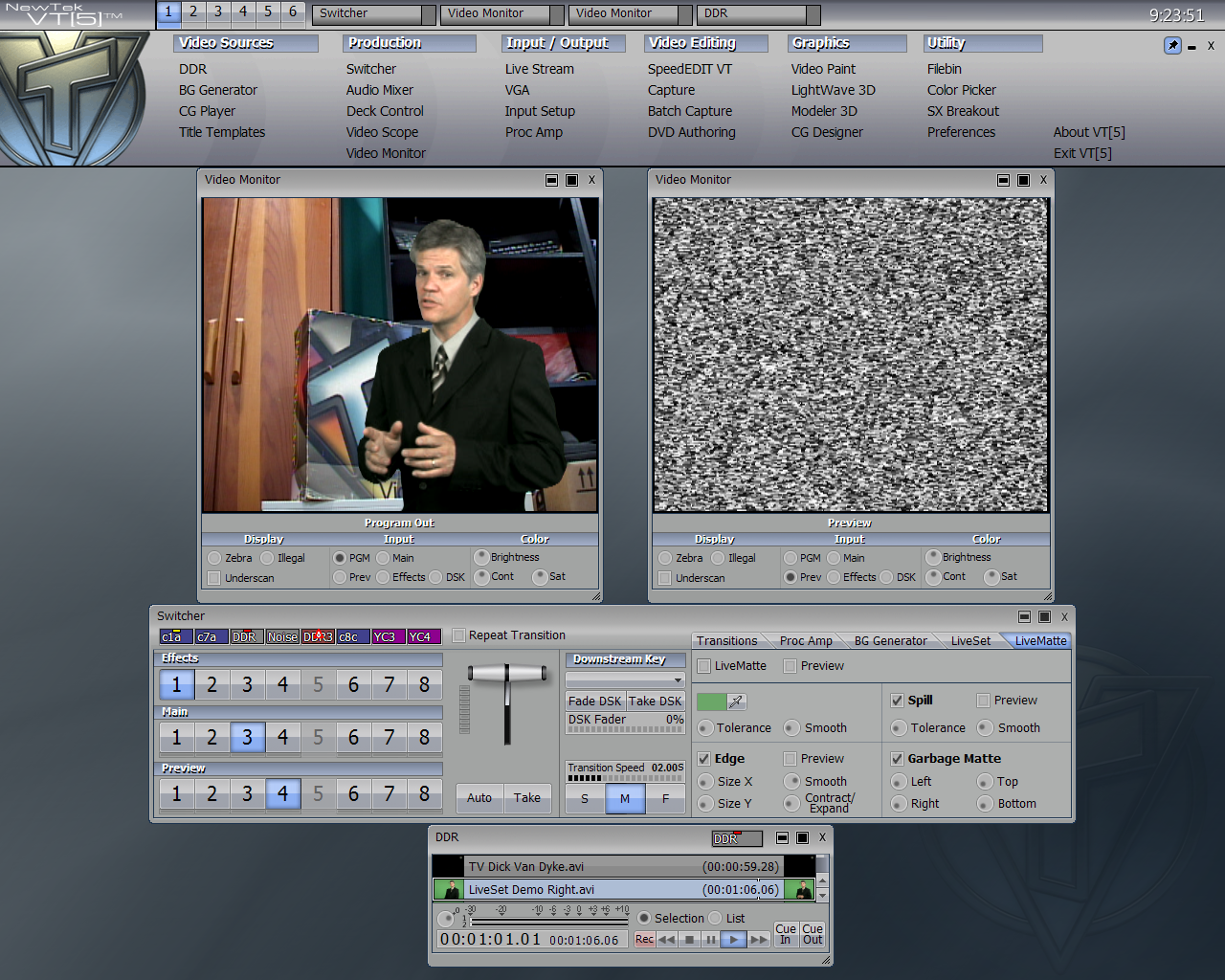Screen dimensions: 1225x980
Task: Select Effects row button 6 in the Switcher
Action: coord(354,685)
